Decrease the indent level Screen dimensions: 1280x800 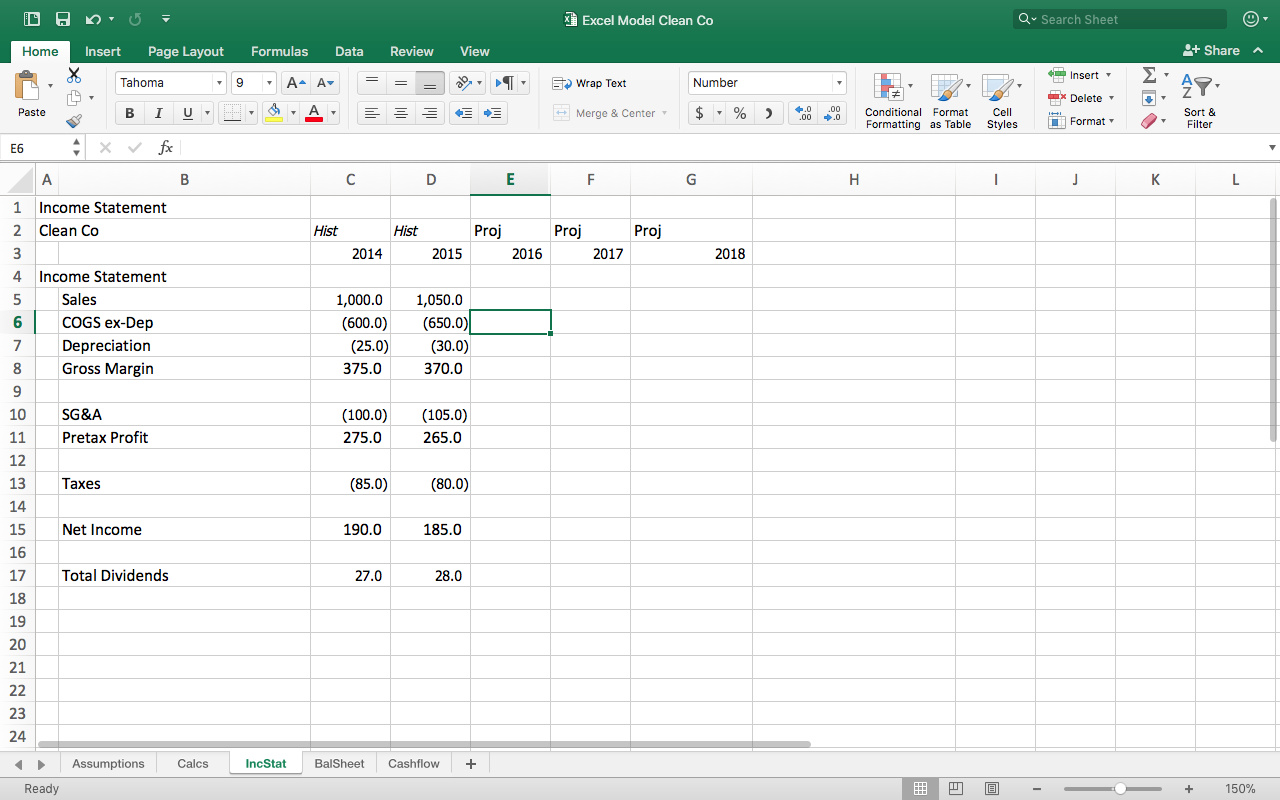[x=463, y=113]
